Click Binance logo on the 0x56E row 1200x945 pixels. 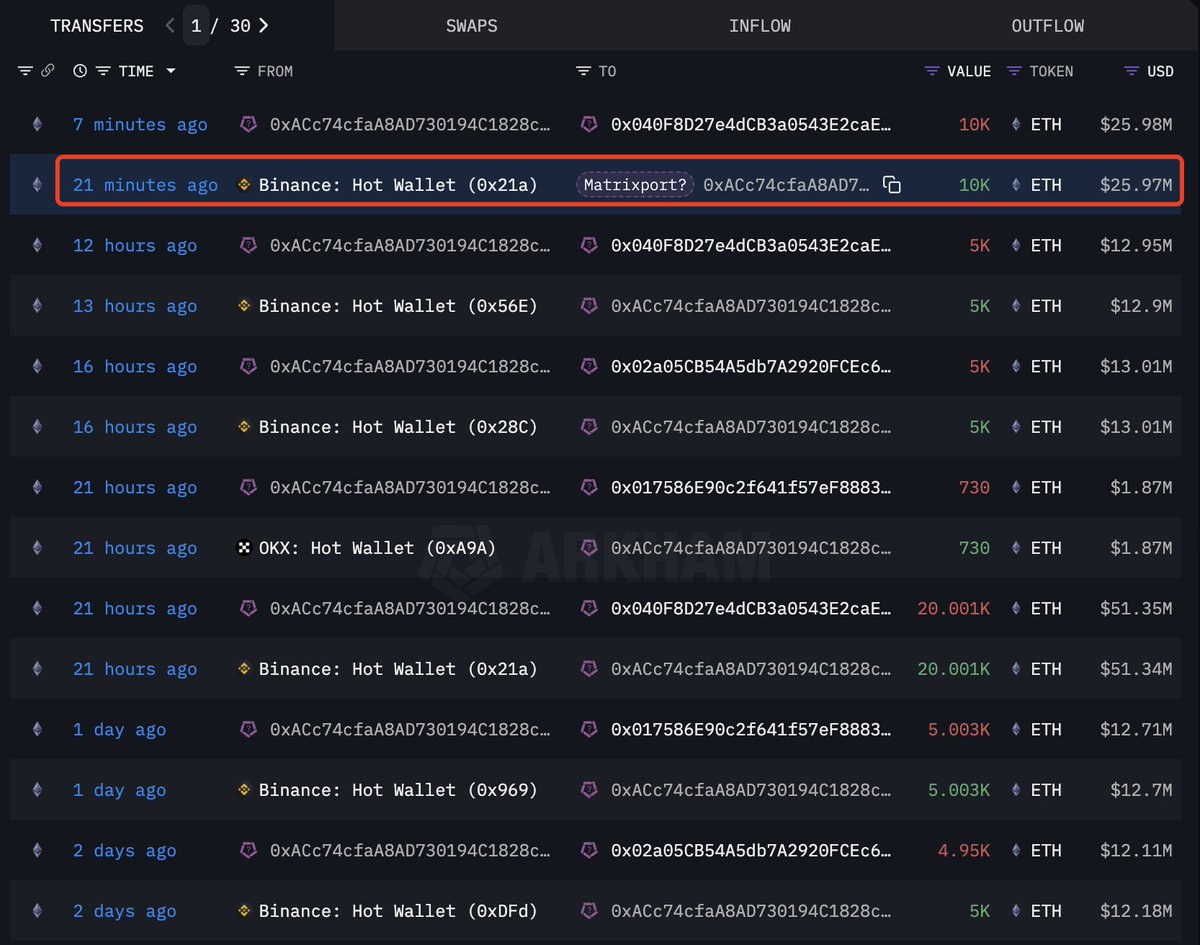(x=244, y=306)
